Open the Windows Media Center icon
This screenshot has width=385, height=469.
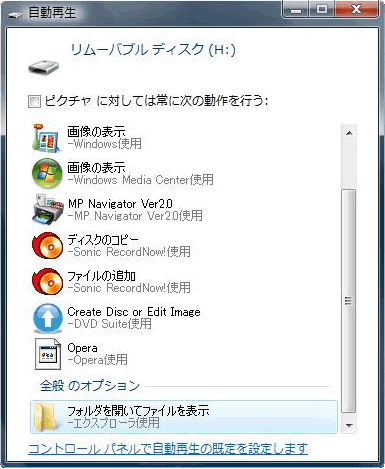pyautogui.click(x=47, y=173)
